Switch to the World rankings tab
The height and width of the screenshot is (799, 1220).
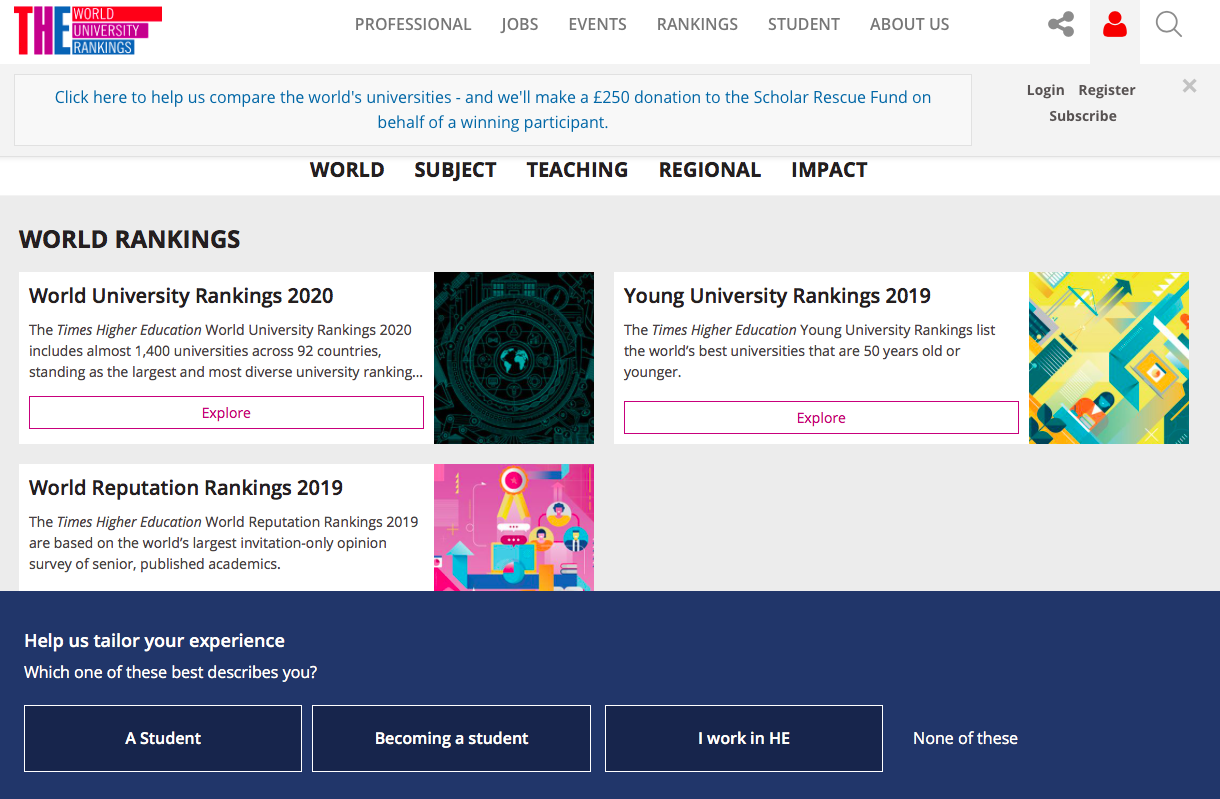click(347, 170)
